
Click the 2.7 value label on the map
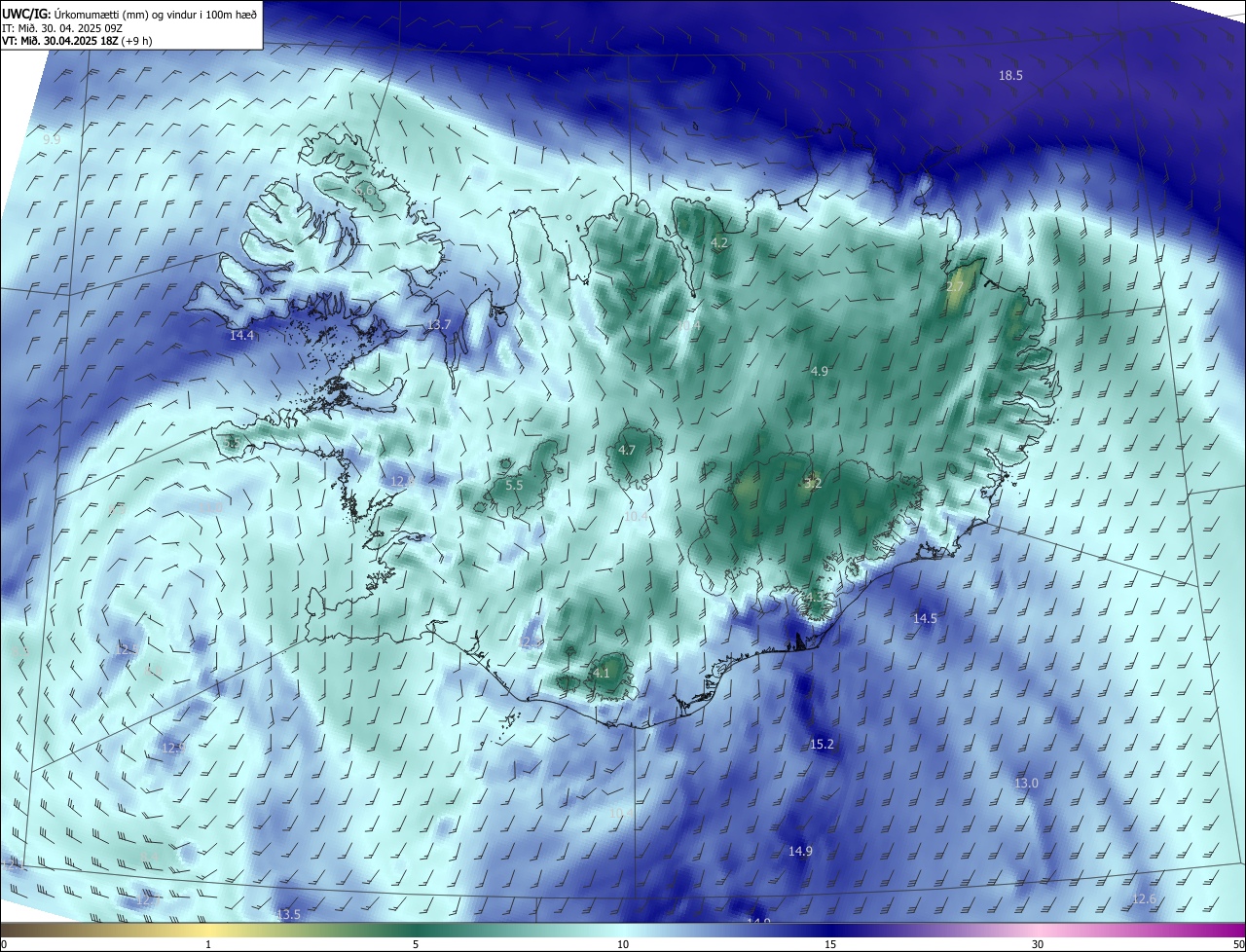954,287
